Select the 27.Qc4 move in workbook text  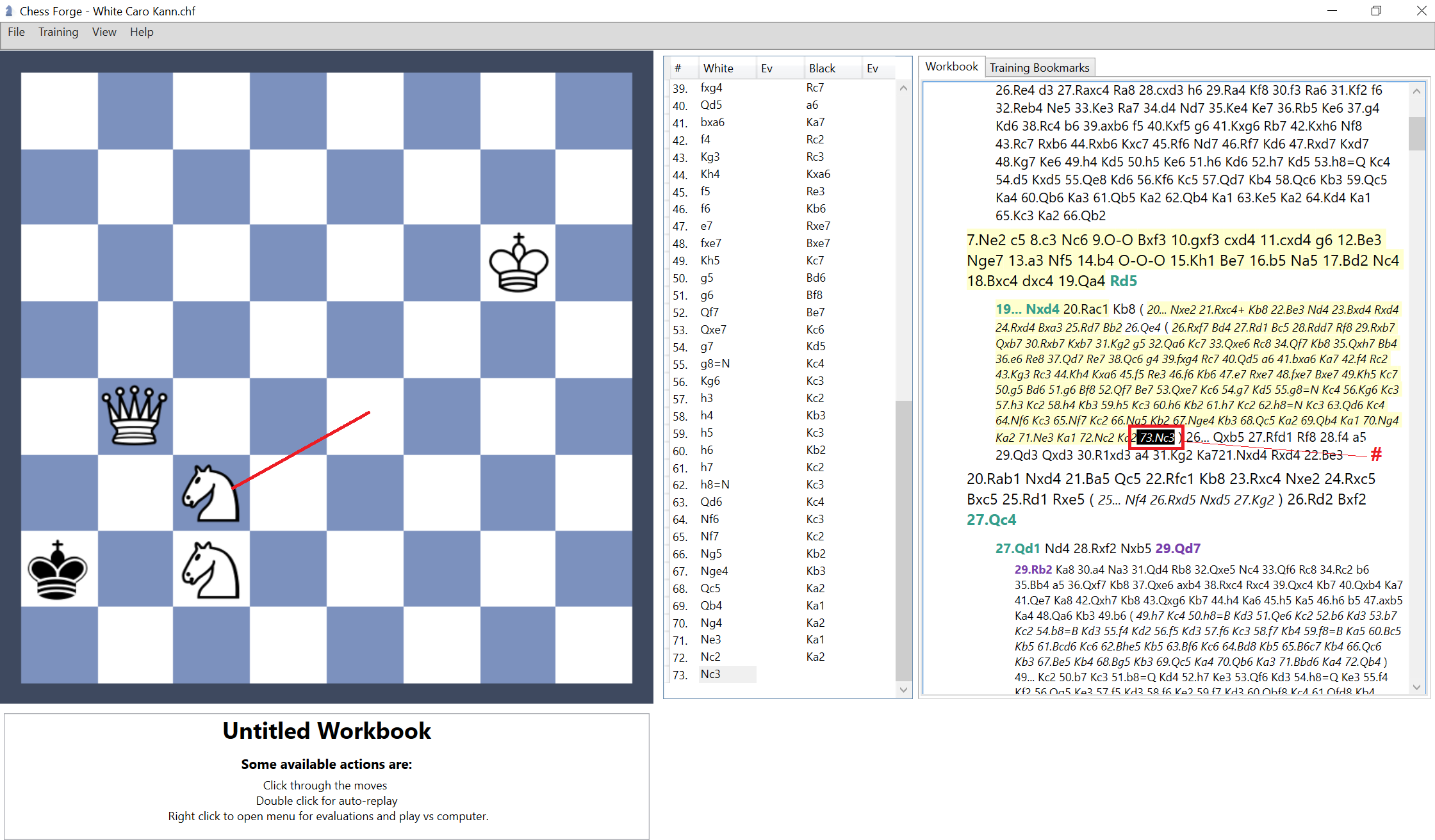pyautogui.click(x=991, y=519)
